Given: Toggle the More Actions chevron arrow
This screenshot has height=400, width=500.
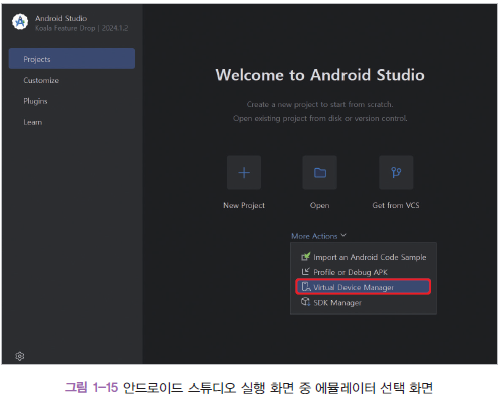Looking at the screenshot, I should tap(343, 235).
